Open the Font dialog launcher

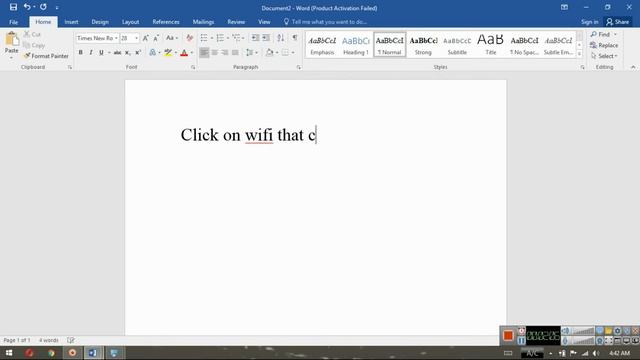tap(193, 67)
